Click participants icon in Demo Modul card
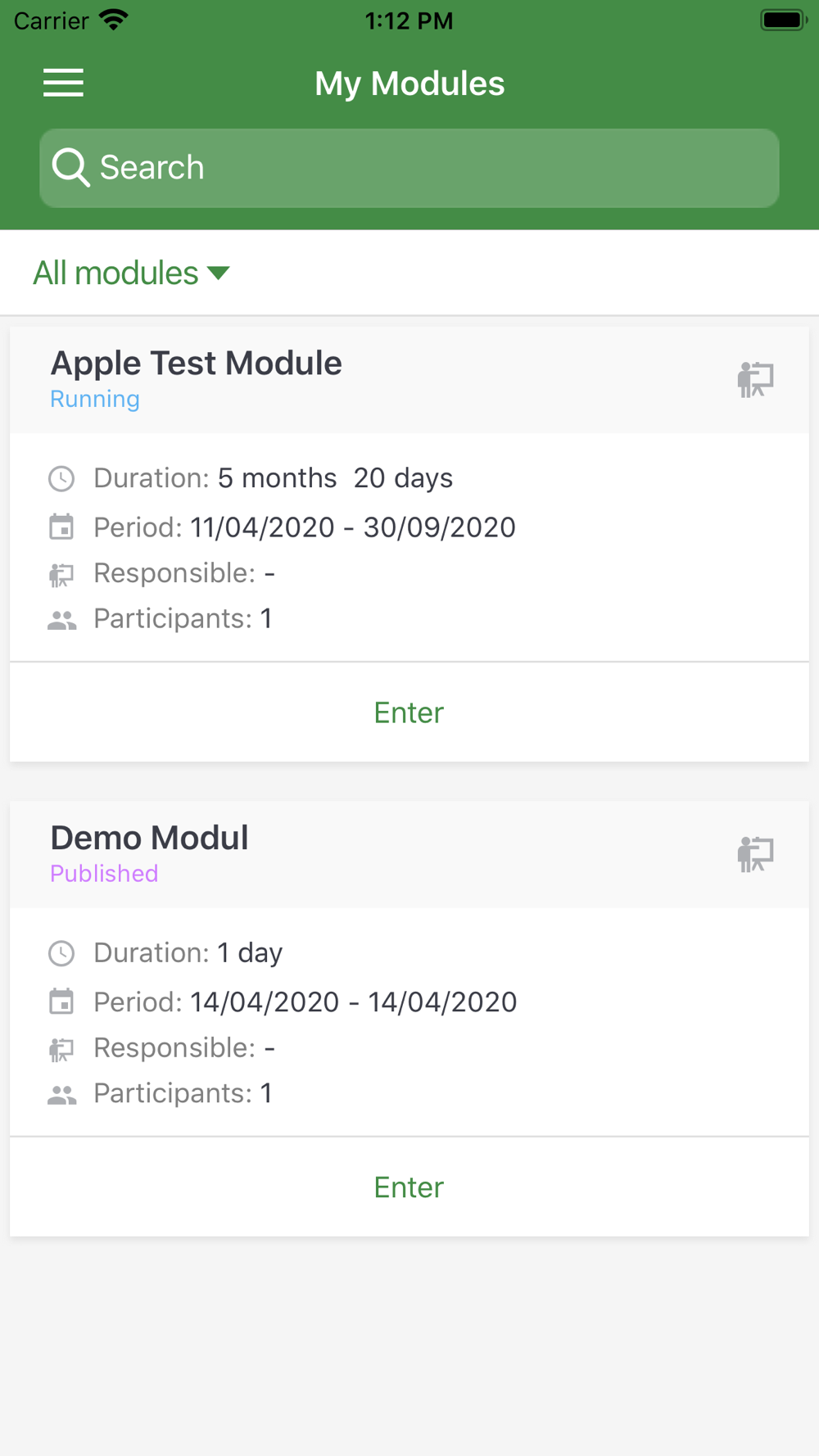 [61, 1095]
